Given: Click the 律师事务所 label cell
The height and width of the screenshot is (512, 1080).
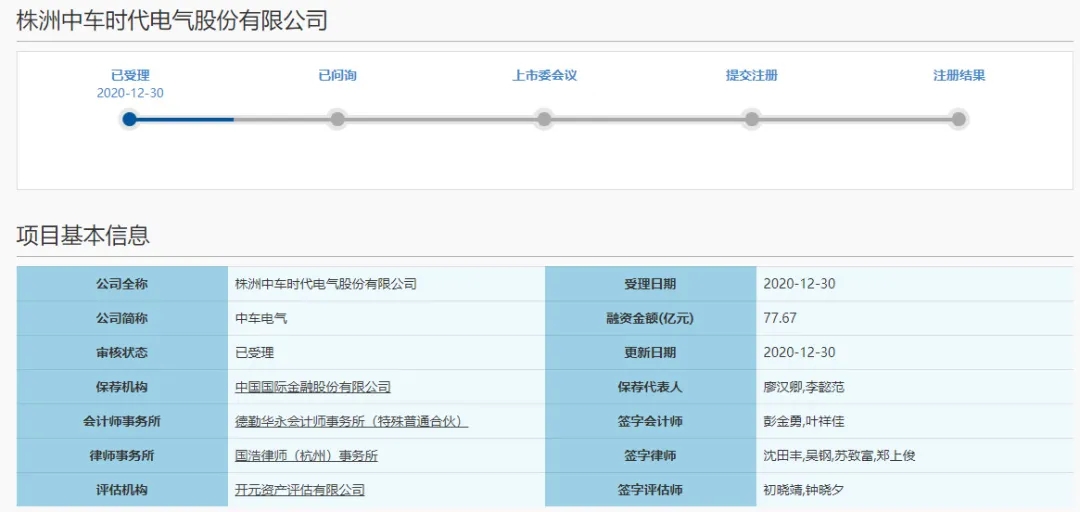Looking at the screenshot, I should pos(122,455).
